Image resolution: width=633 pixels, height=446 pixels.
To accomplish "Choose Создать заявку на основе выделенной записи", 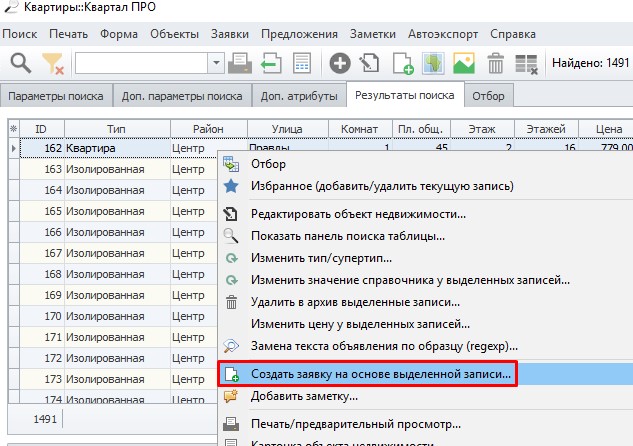I will point(425,374).
